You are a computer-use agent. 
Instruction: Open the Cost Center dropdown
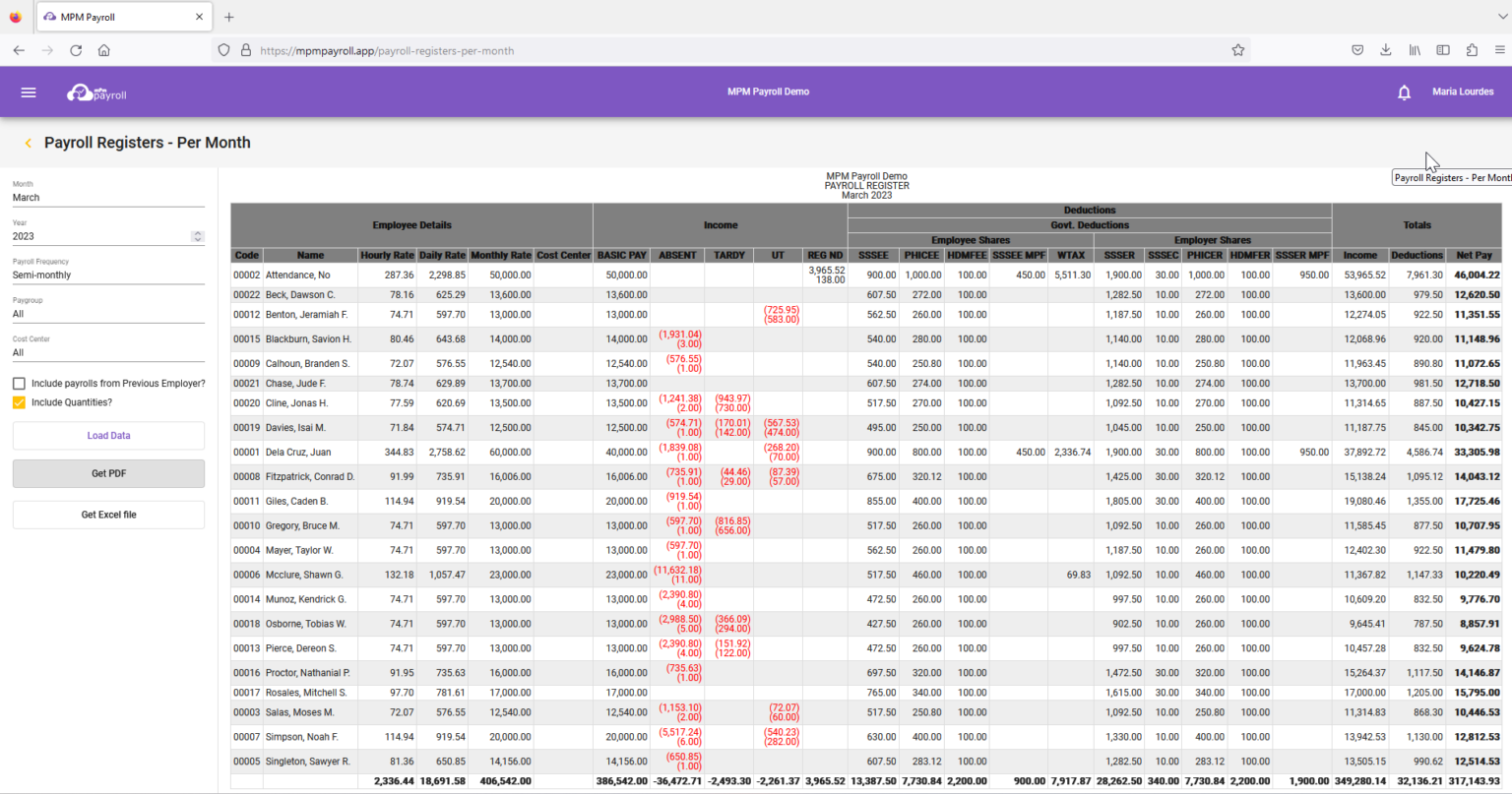coord(108,352)
